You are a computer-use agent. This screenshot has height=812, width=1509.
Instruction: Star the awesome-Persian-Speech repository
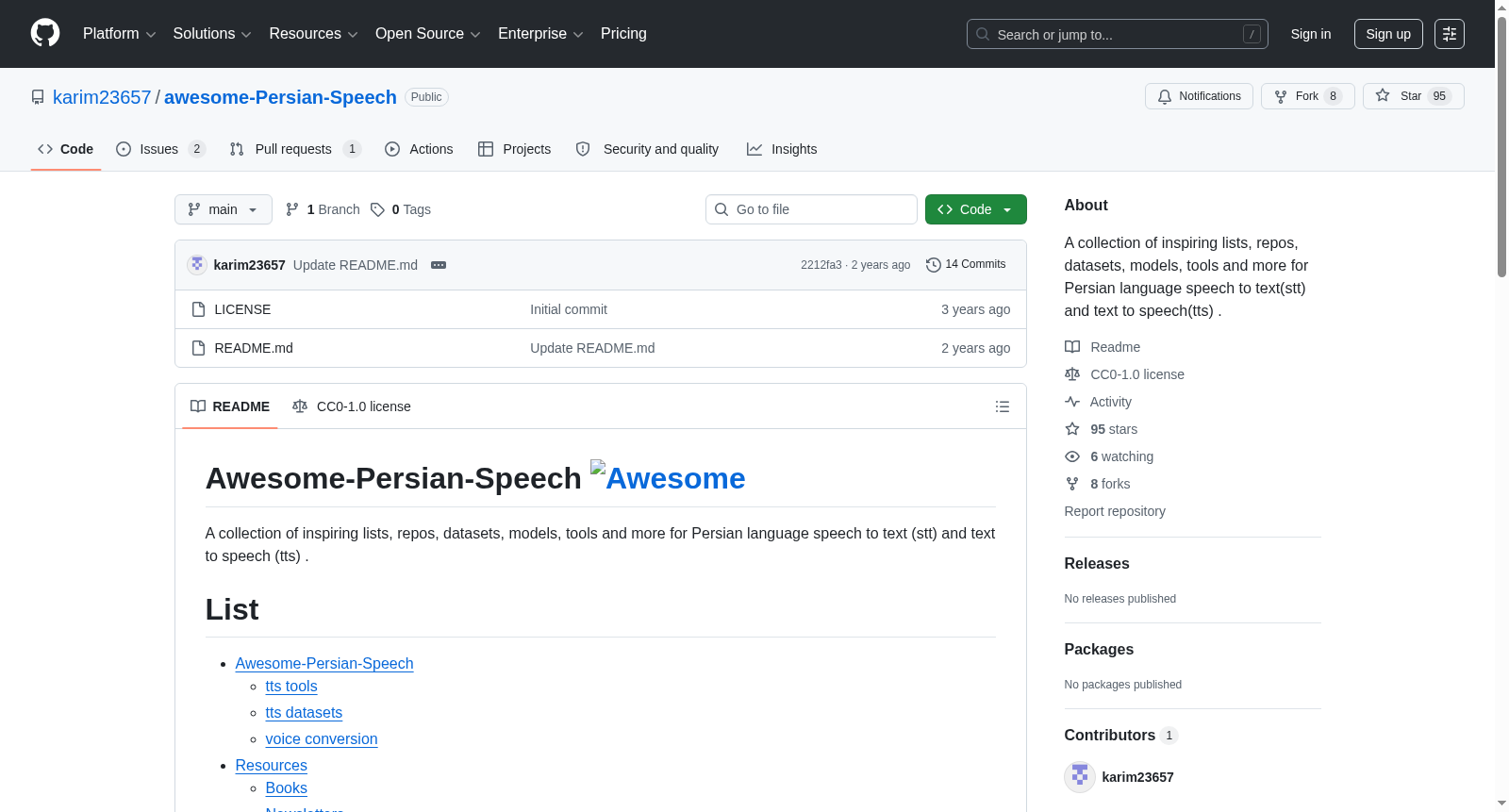(1413, 96)
